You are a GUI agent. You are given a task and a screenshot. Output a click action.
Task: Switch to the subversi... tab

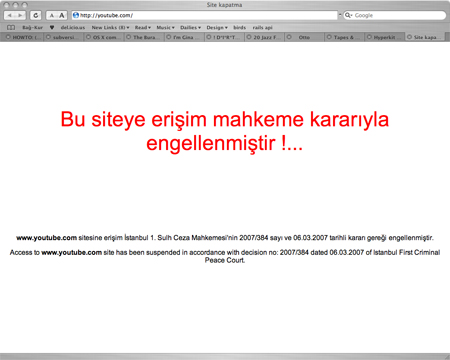coord(64,37)
